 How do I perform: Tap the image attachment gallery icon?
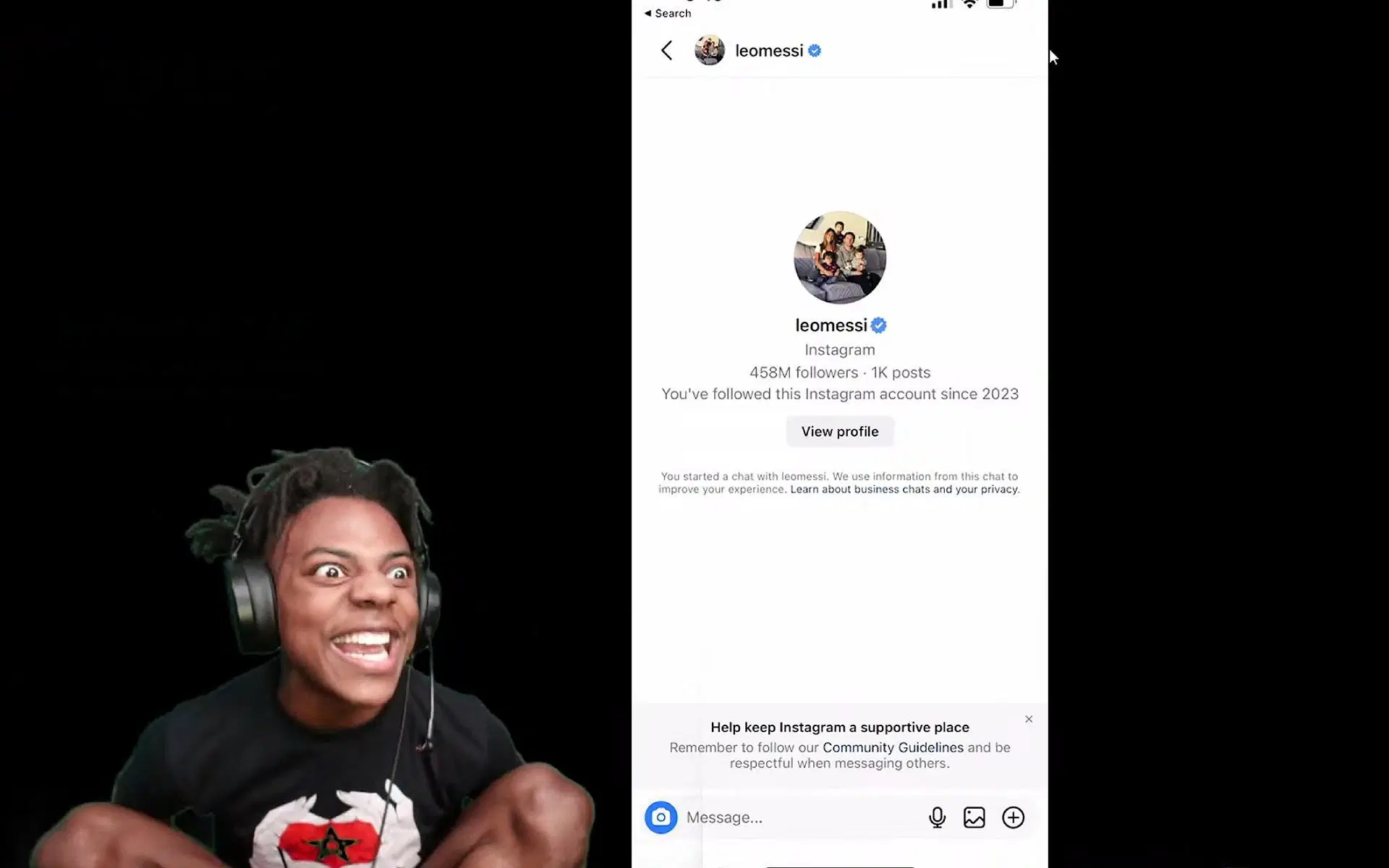coord(974,817)
